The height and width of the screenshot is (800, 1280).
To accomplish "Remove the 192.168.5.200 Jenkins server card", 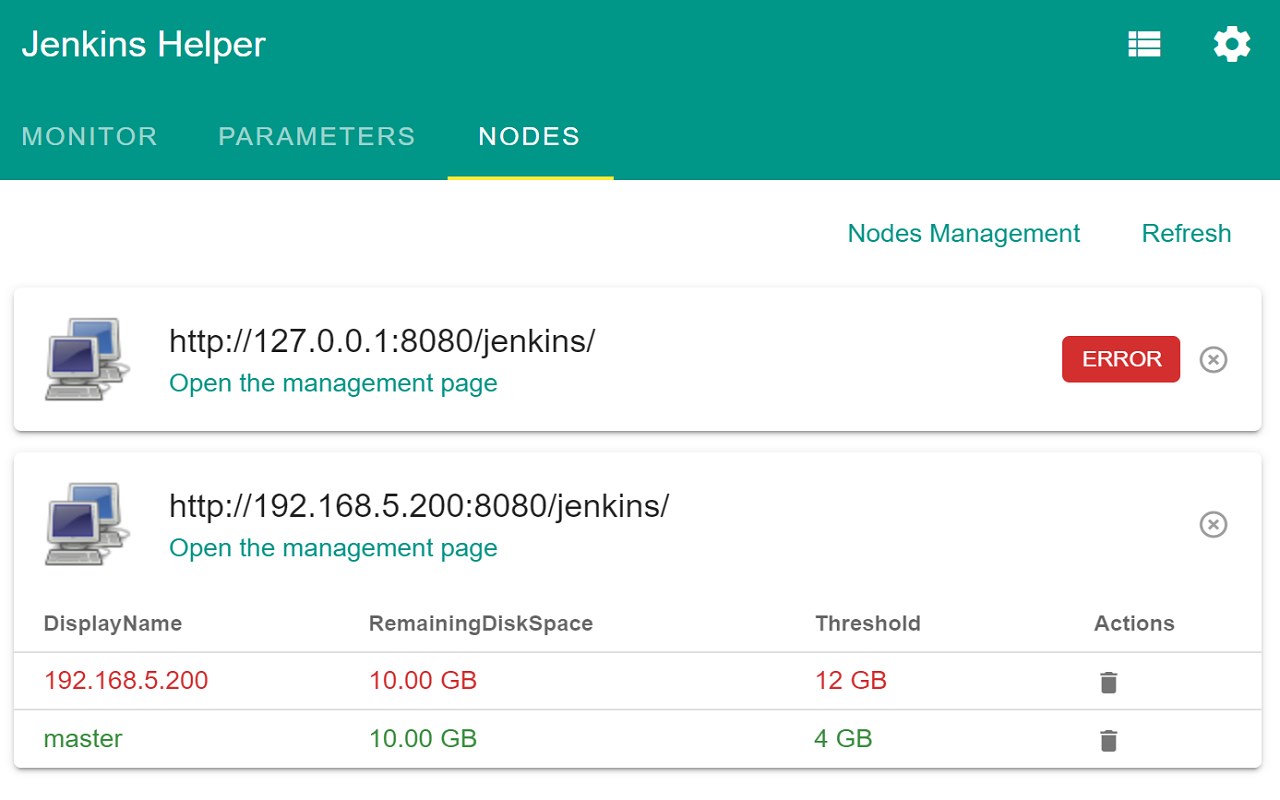I will point(1213,524).
